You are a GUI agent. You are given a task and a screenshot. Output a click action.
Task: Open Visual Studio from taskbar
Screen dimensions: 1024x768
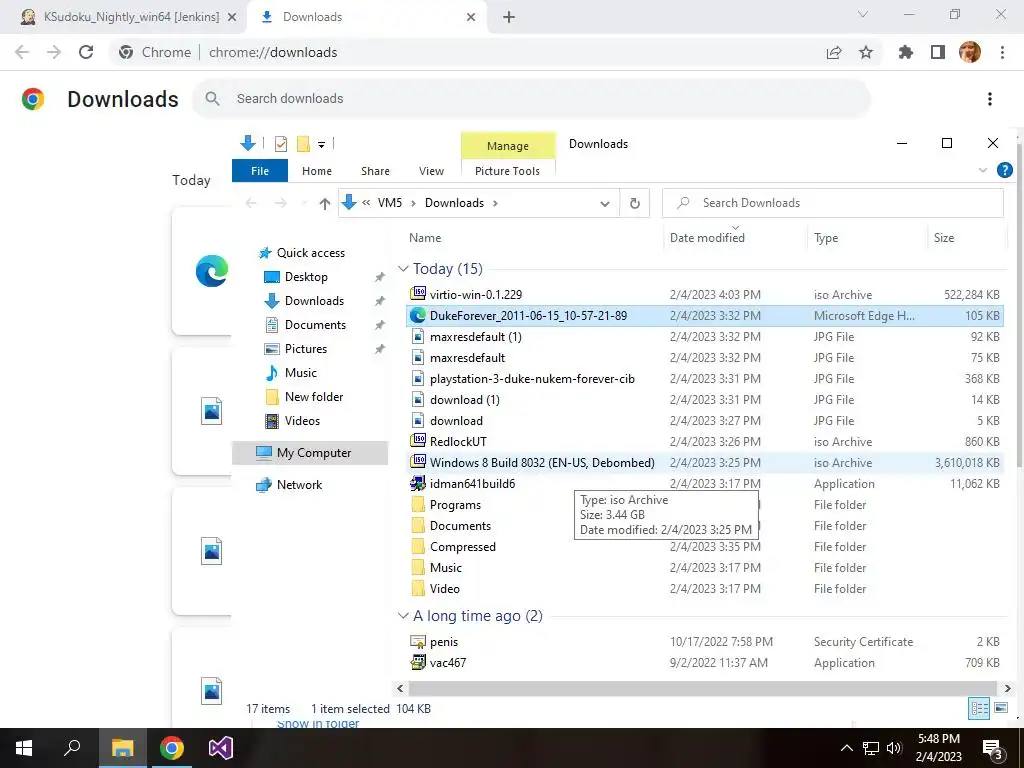(x=221, y=748)
